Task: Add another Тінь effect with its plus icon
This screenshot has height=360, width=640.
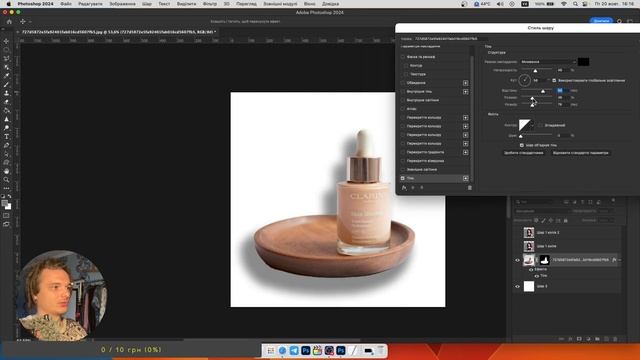Action: coord(465,178)
